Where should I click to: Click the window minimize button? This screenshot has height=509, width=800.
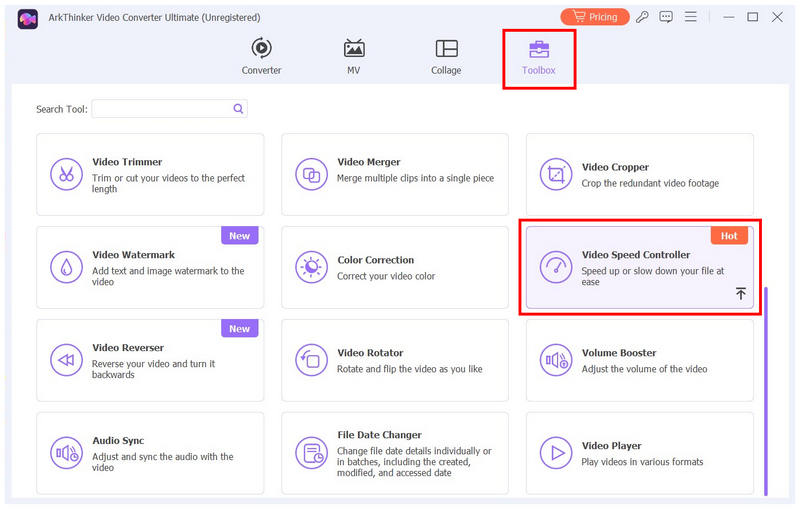point(729,17)
